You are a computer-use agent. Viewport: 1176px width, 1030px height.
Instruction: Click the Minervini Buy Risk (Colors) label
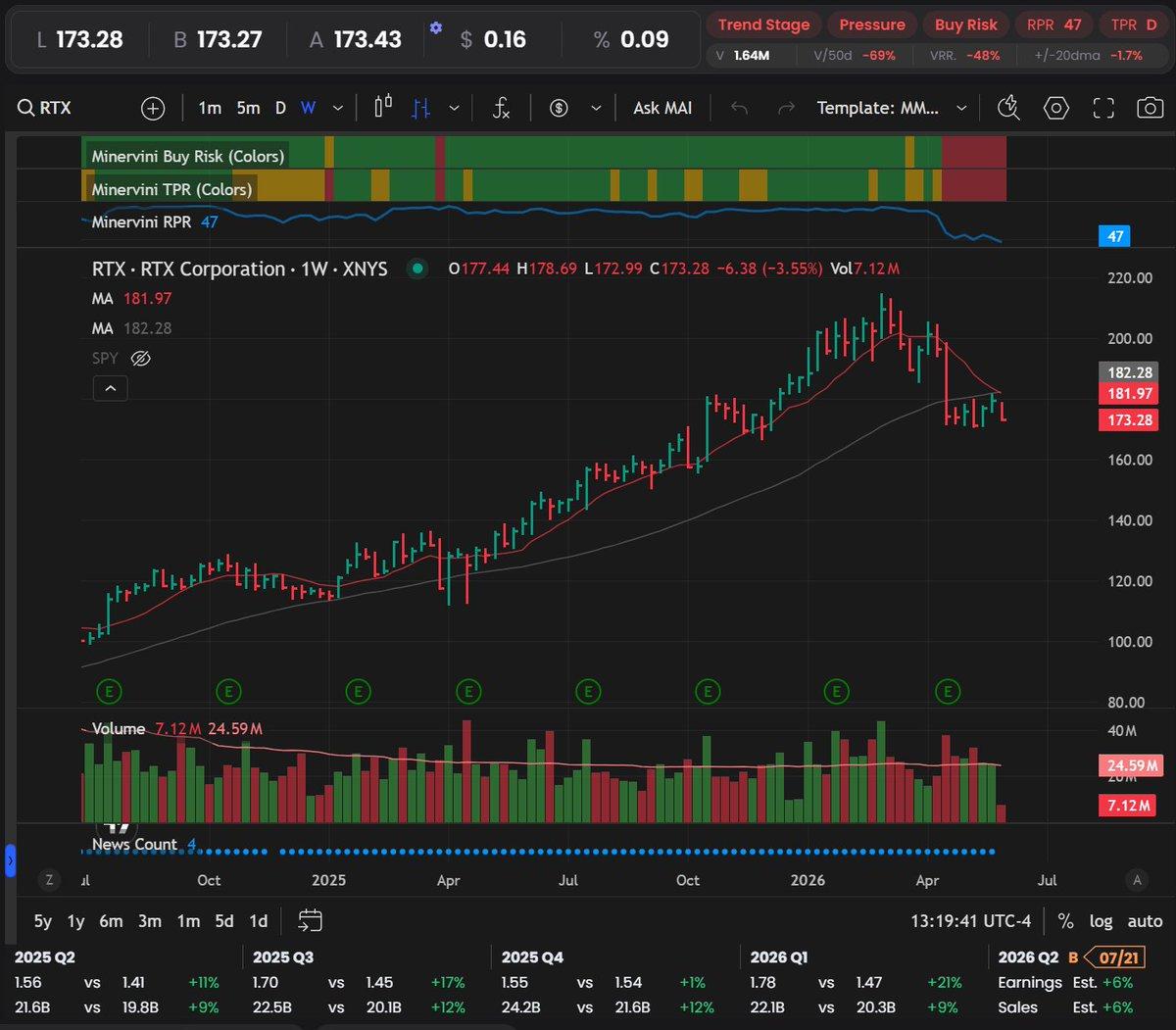(x=187, y=156)
